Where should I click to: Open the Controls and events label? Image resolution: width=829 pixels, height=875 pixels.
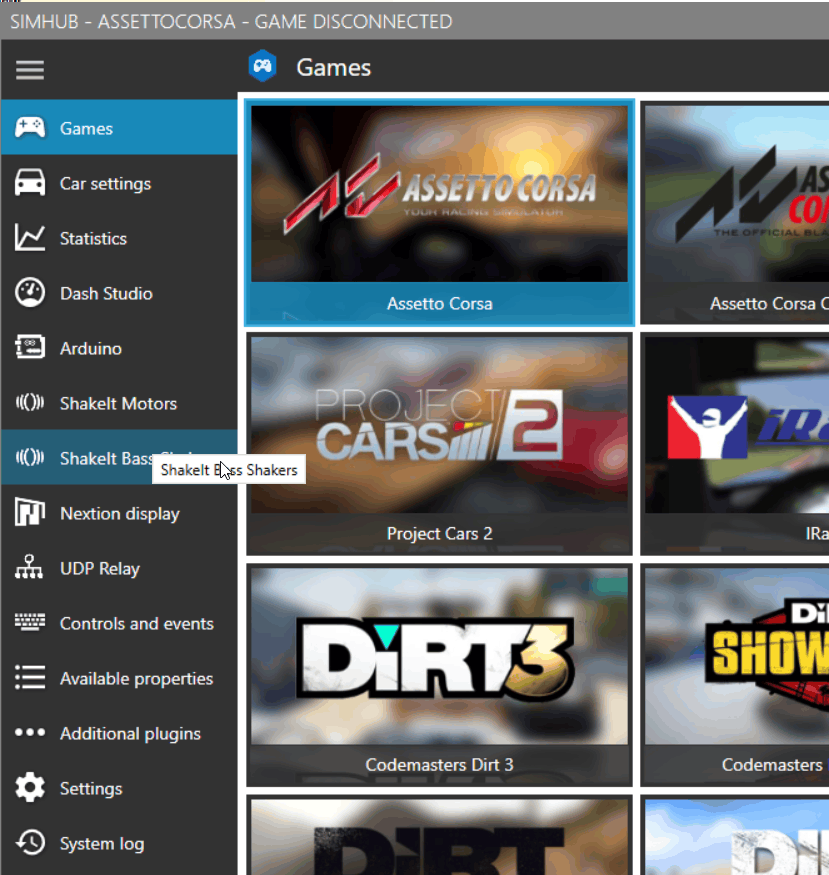coord(137,623)
